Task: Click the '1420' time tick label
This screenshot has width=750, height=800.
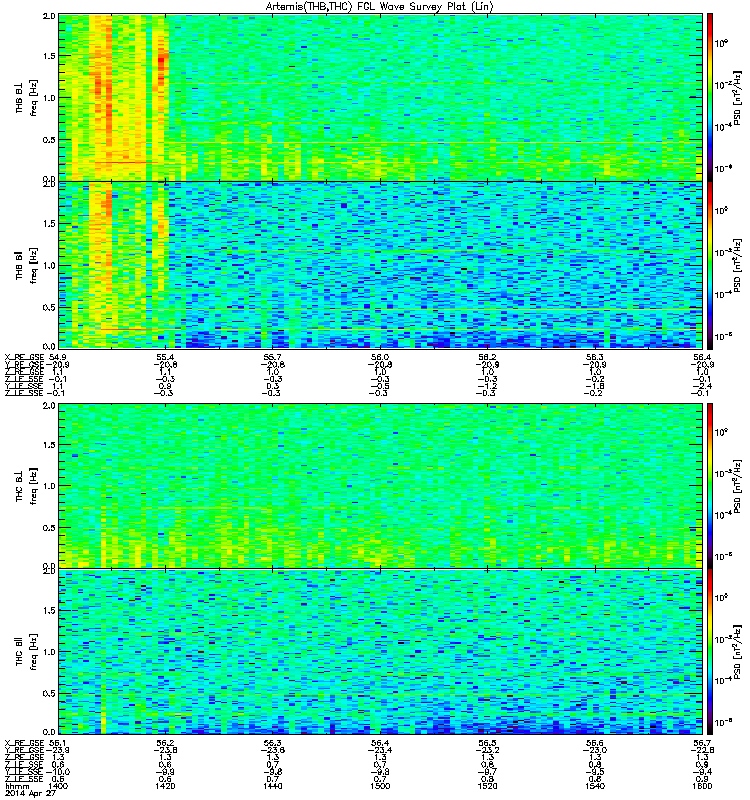Action: click(x=165, y=786)
